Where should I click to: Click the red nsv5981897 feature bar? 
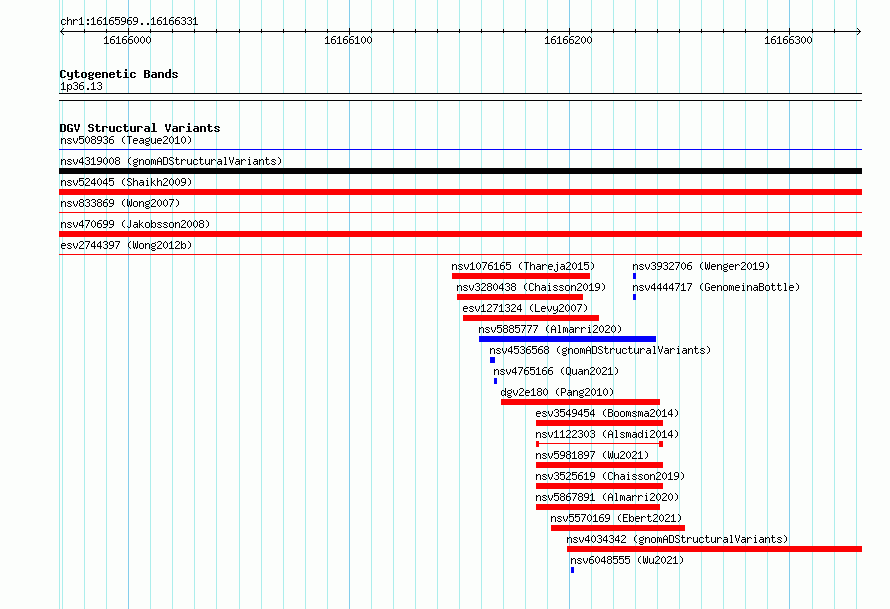[599, 465]
